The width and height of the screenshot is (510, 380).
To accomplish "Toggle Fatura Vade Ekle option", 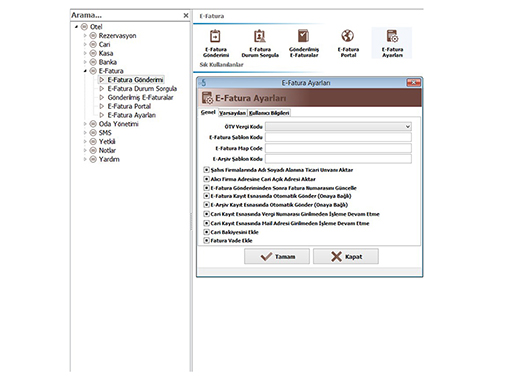I will (x=206, y=240).
